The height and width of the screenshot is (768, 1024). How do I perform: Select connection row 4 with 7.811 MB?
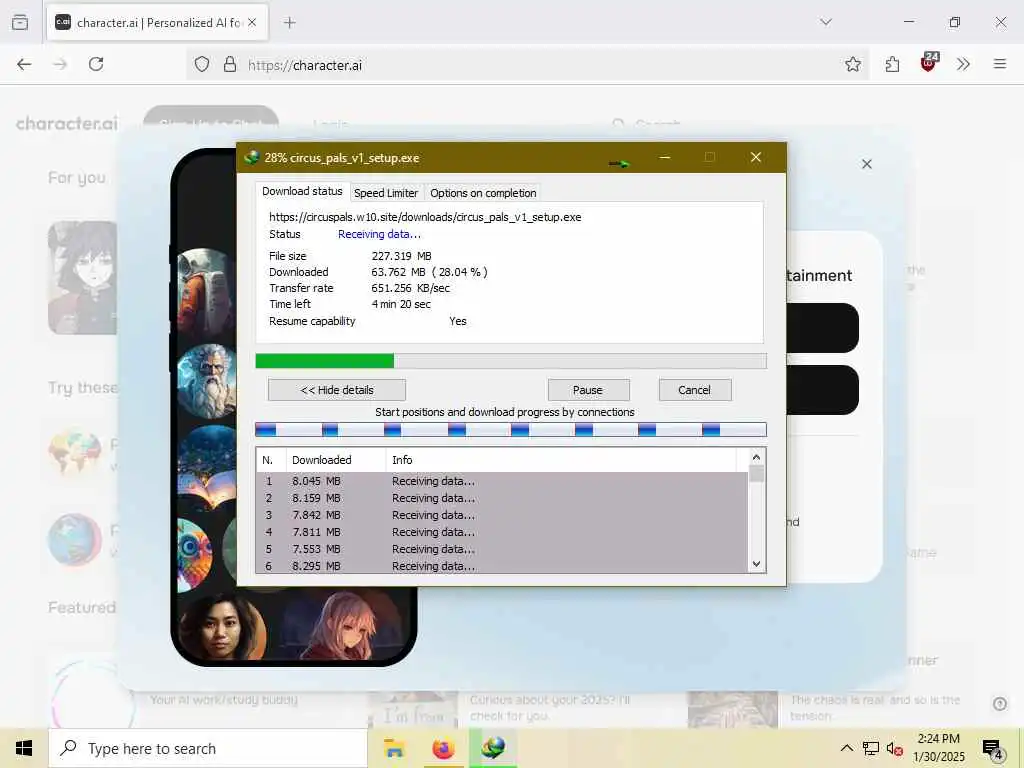click(502, 532)
